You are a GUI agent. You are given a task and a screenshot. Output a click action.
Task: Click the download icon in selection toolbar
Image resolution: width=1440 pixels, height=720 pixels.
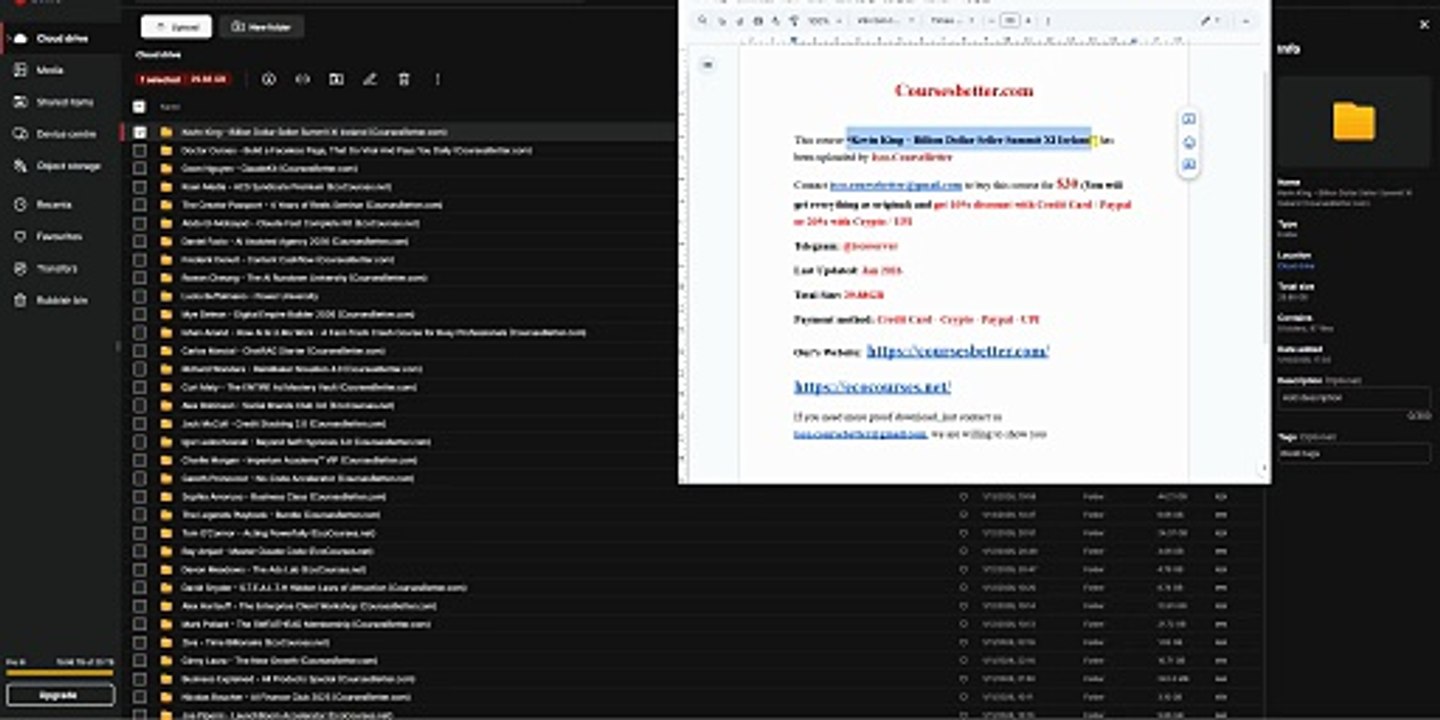tap(268, 79)
